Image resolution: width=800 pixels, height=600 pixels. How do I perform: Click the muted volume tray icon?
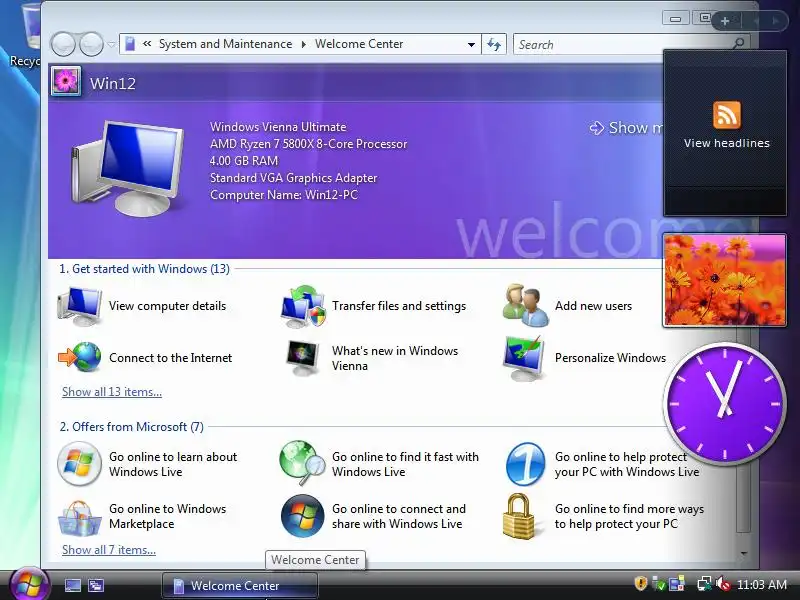pyautogui.click(x=723, y=584)
